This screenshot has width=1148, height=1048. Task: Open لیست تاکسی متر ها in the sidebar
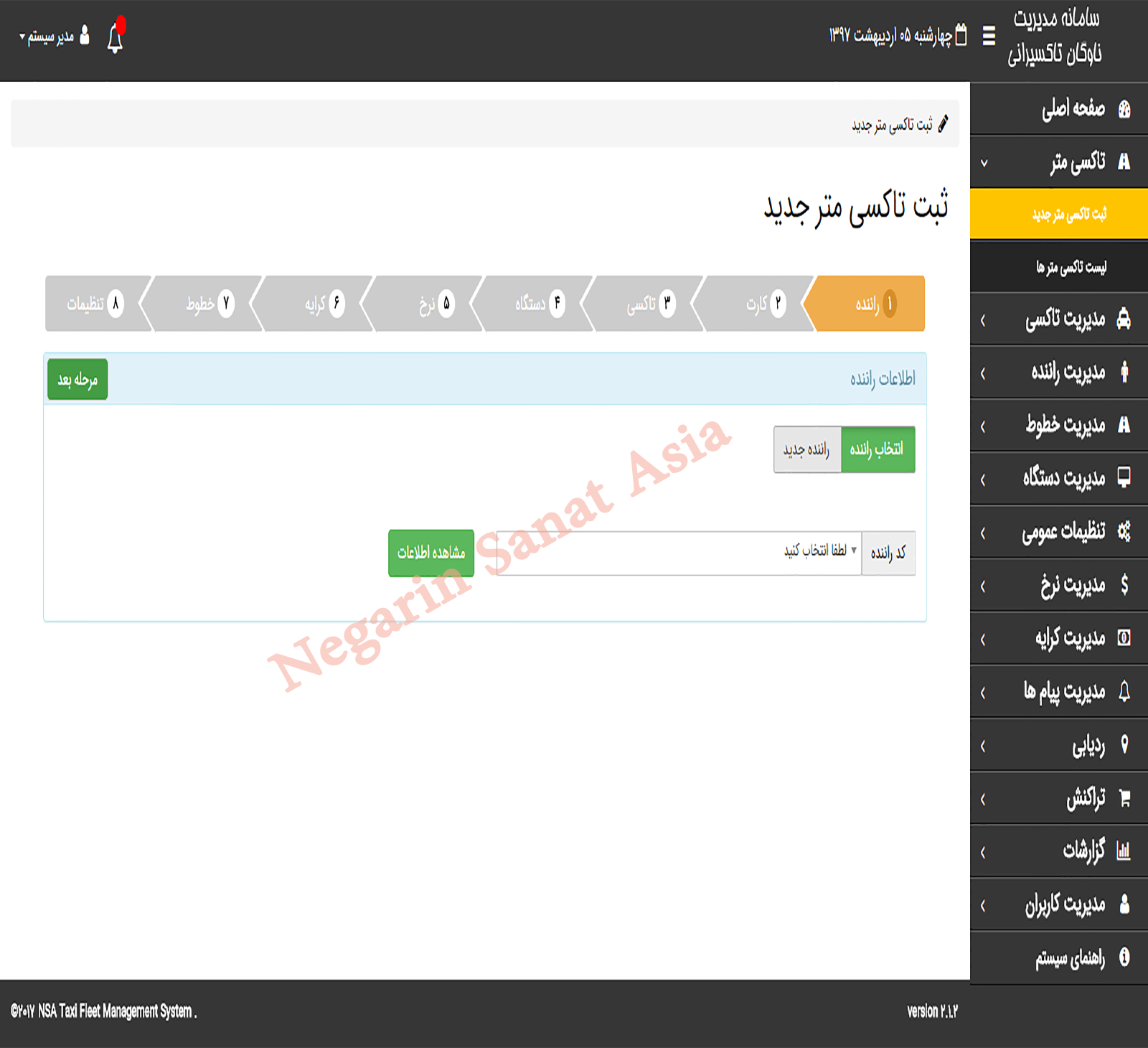[x=1059, y=267]
